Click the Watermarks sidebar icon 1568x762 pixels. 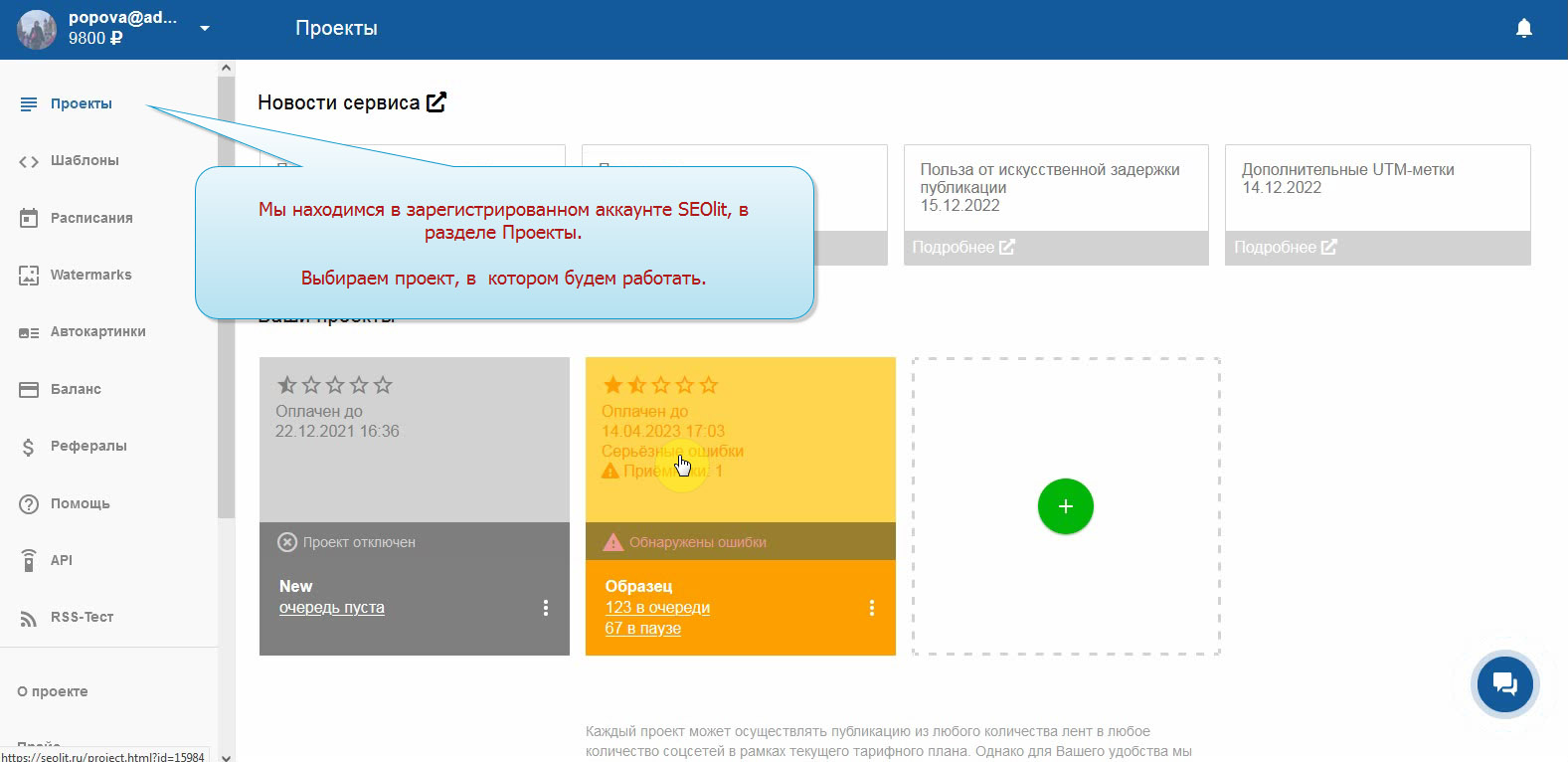(29, 276)
